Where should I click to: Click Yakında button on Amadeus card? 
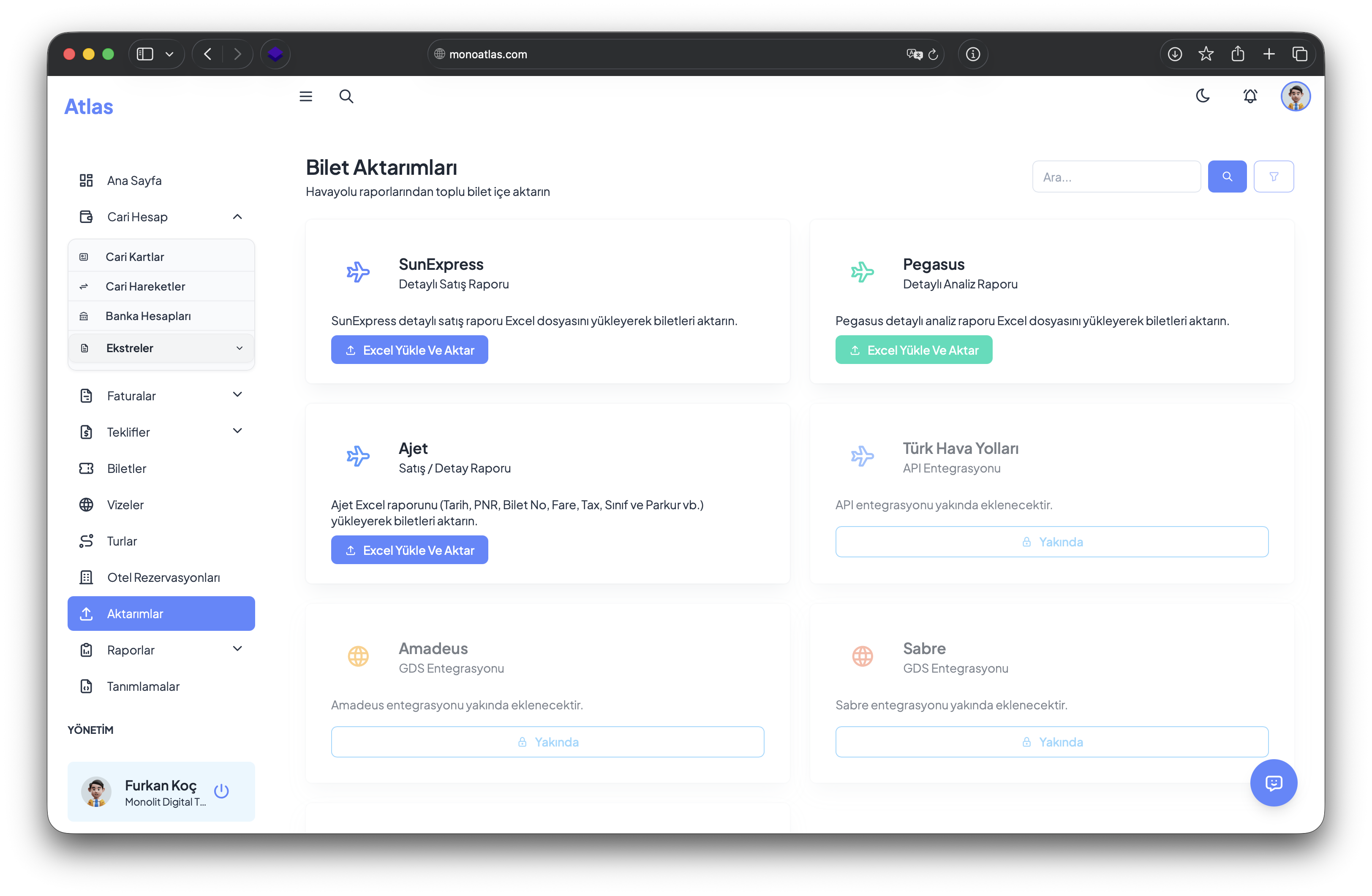[547, 741]
